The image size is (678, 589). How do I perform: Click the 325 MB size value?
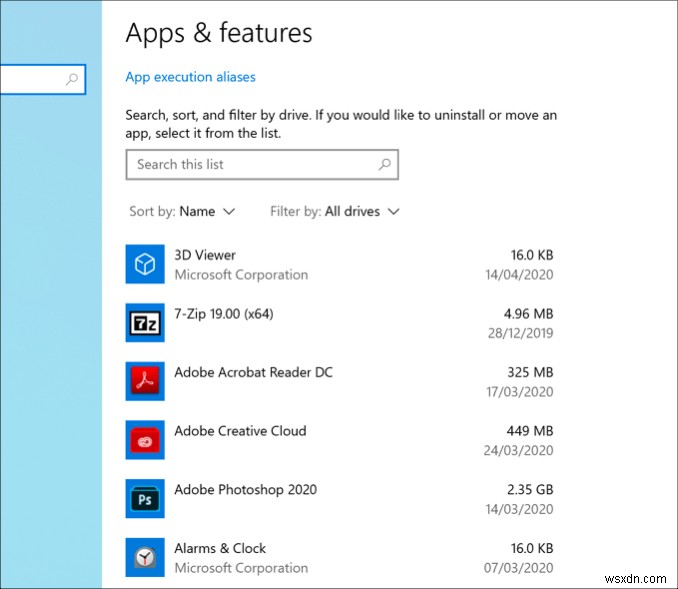click(530, 372)
